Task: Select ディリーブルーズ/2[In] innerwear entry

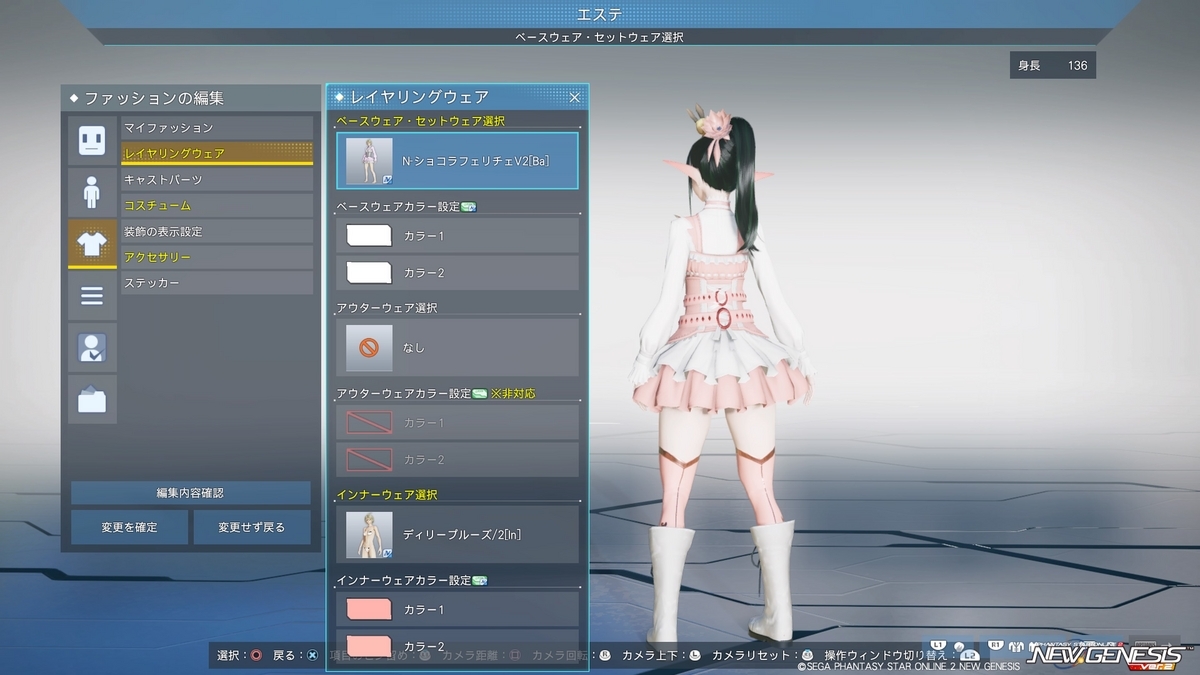Action: (x=457, y=534)
